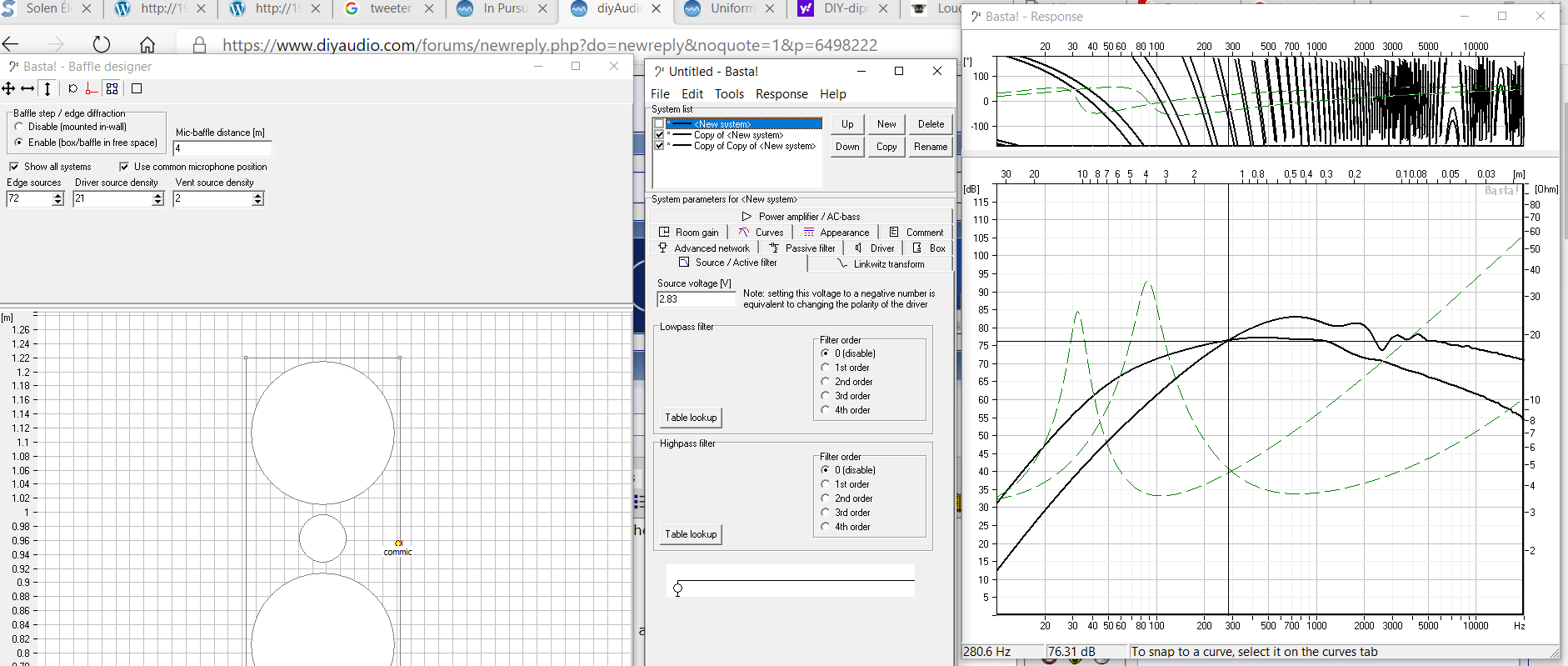Open the Advanced network tab
The image size is (1568, 666).
point(704,248)
